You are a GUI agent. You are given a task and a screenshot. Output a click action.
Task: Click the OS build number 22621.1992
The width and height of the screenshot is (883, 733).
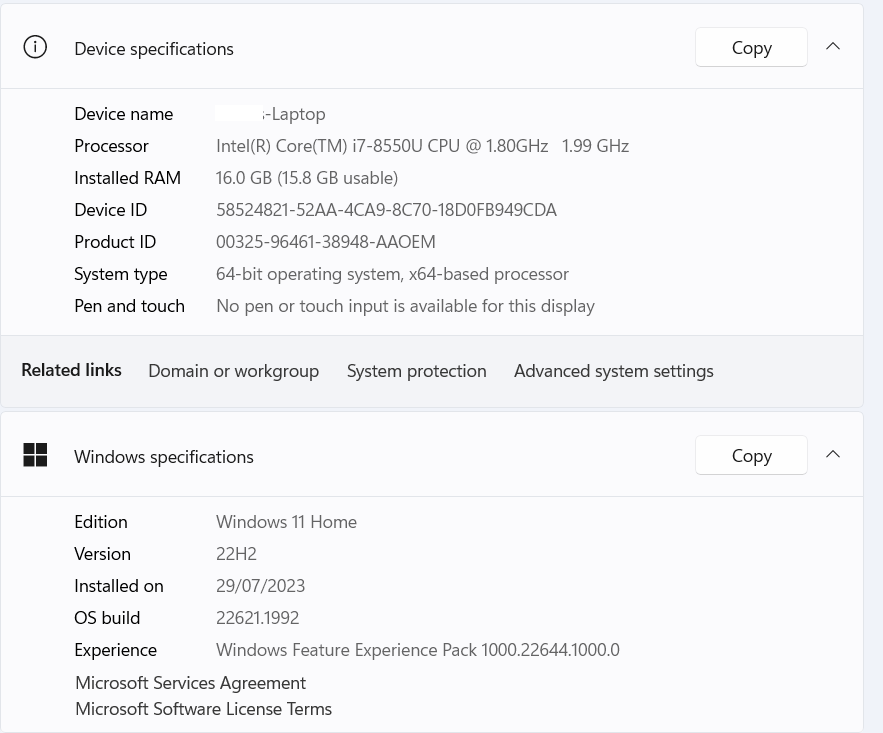point(257,617)
